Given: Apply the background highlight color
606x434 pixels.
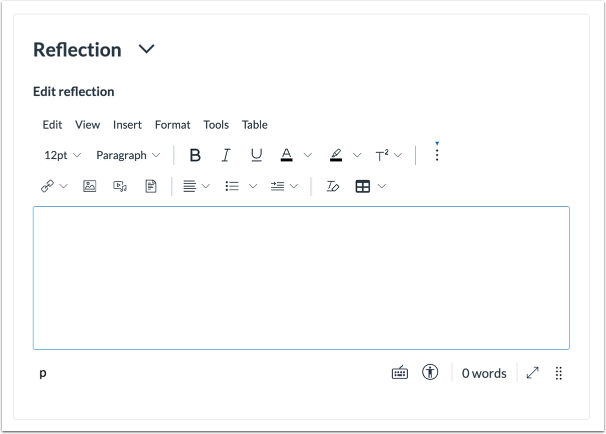Looking at the screenshot, I should 336,155.
